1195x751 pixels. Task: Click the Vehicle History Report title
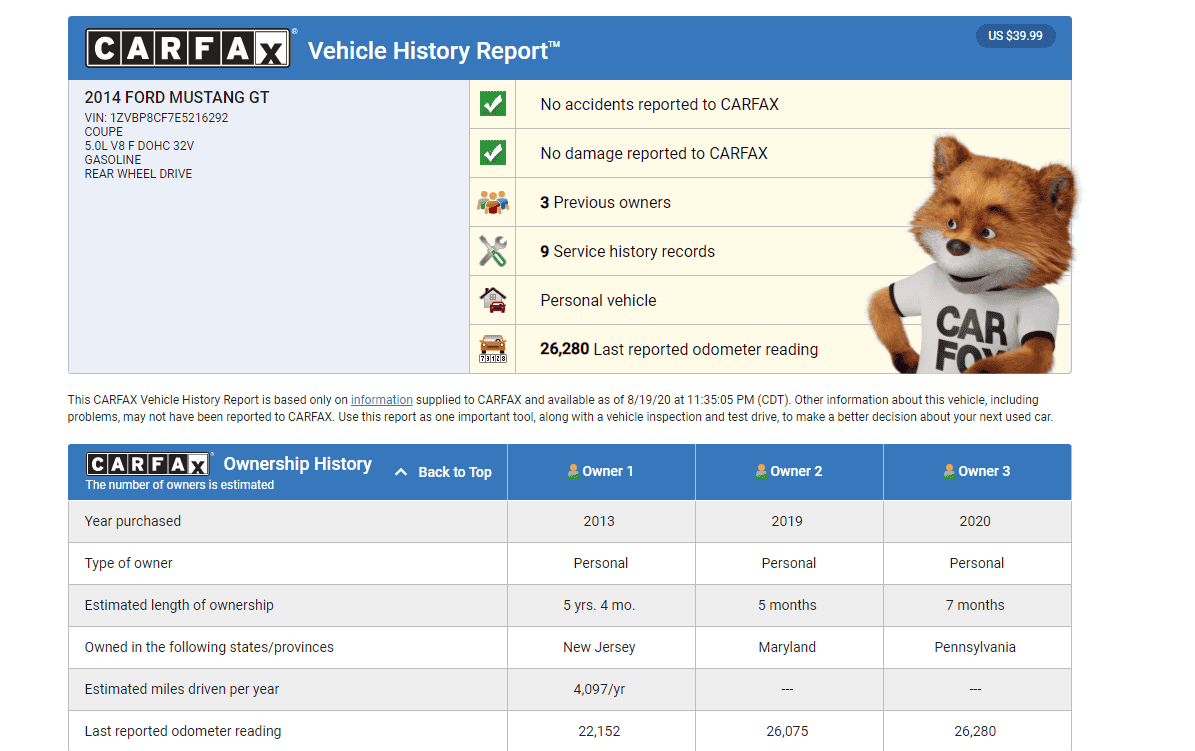[434, 50]
